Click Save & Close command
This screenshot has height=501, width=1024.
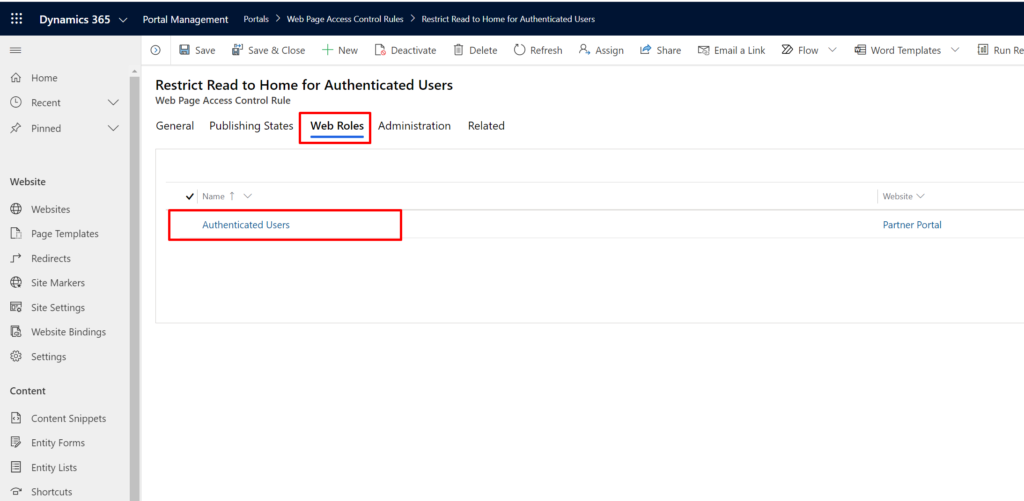(x=268, y=50)
